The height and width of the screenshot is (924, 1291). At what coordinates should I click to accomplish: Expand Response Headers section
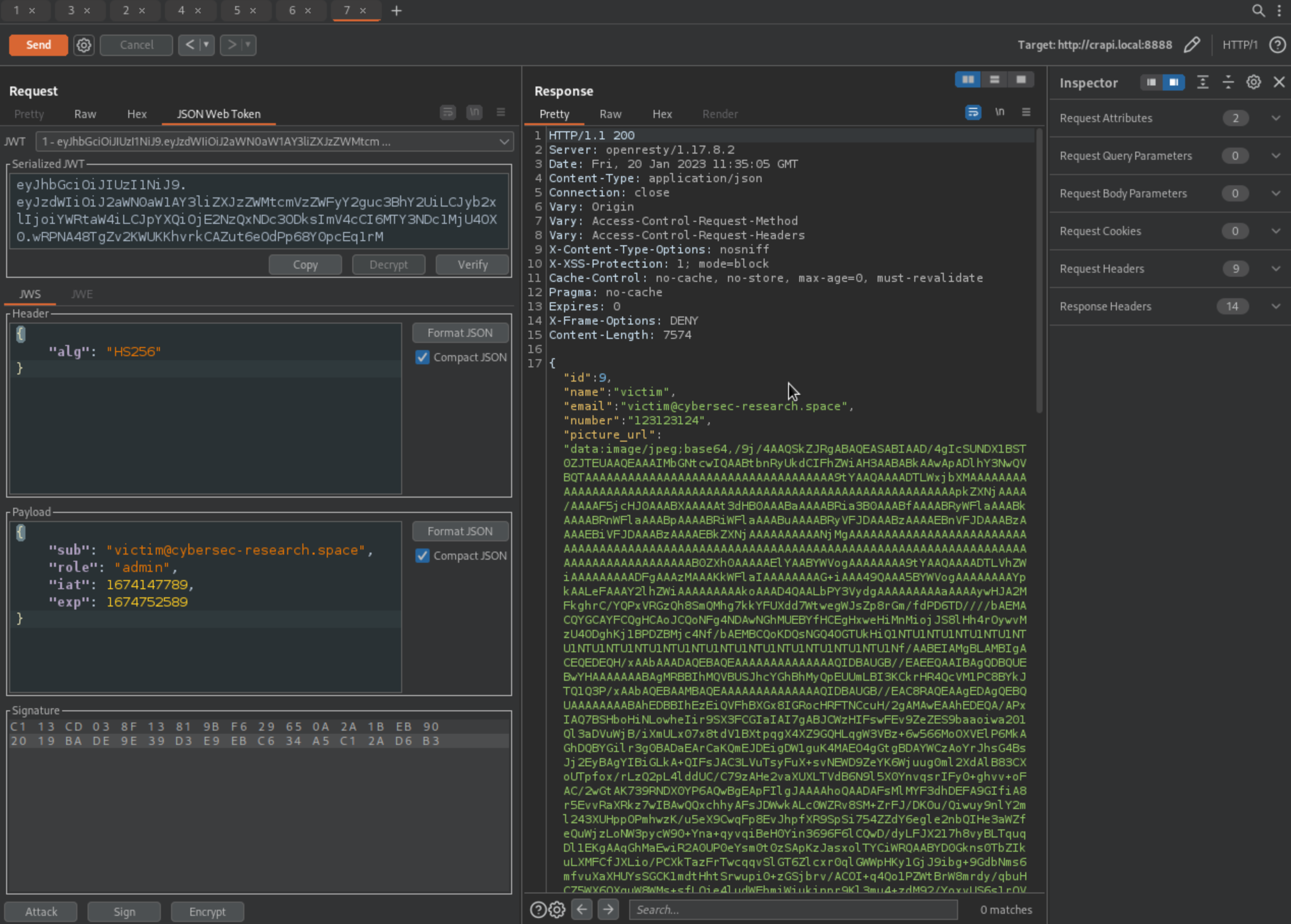point(1276,306)
